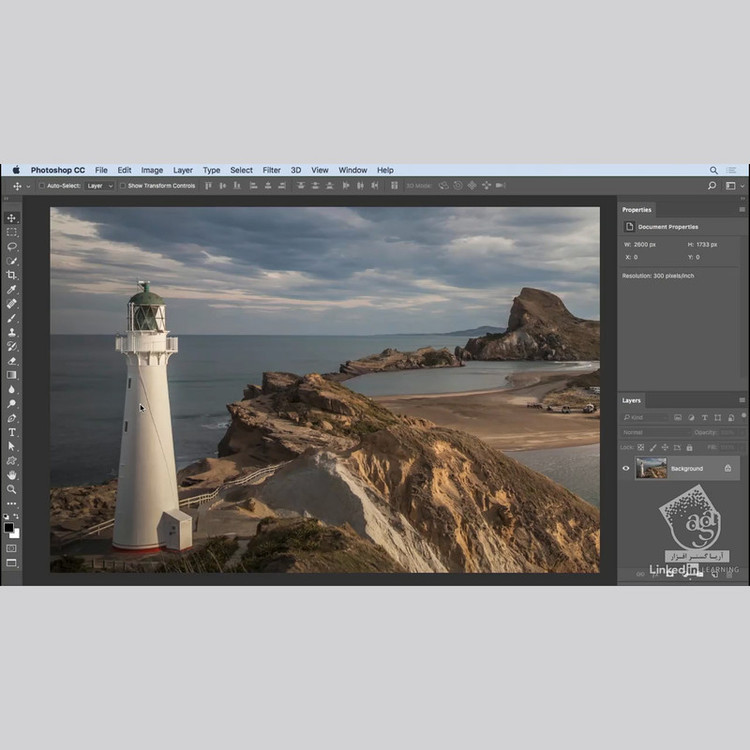Switch to the Properties panel tab

tap(636, 210)
